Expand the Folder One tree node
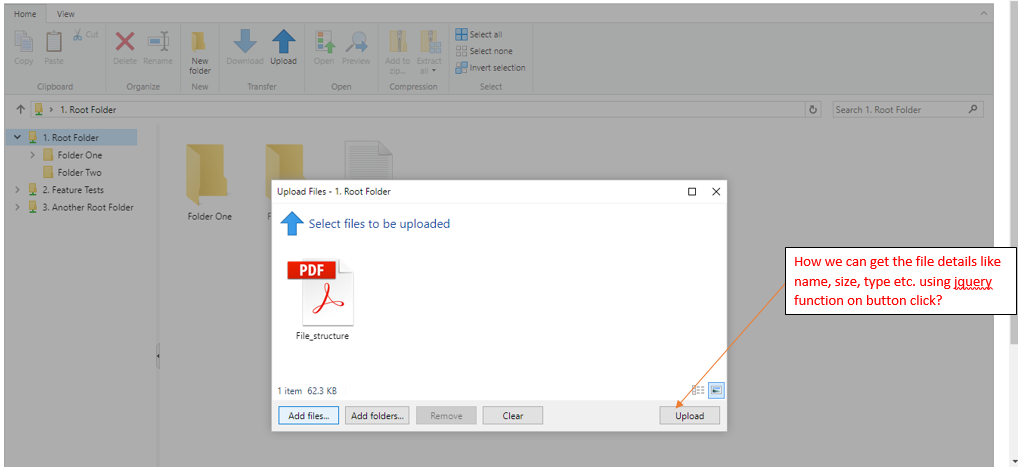The image size is (1022, 467). 33,155
